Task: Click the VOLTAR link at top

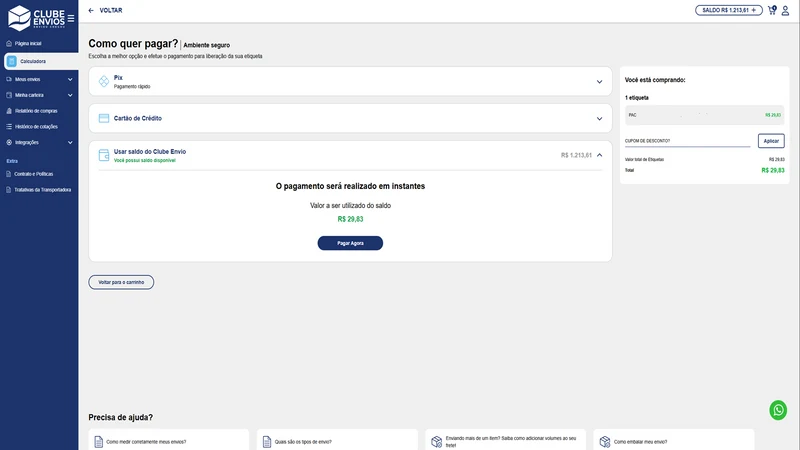Action: pos(111,10)
